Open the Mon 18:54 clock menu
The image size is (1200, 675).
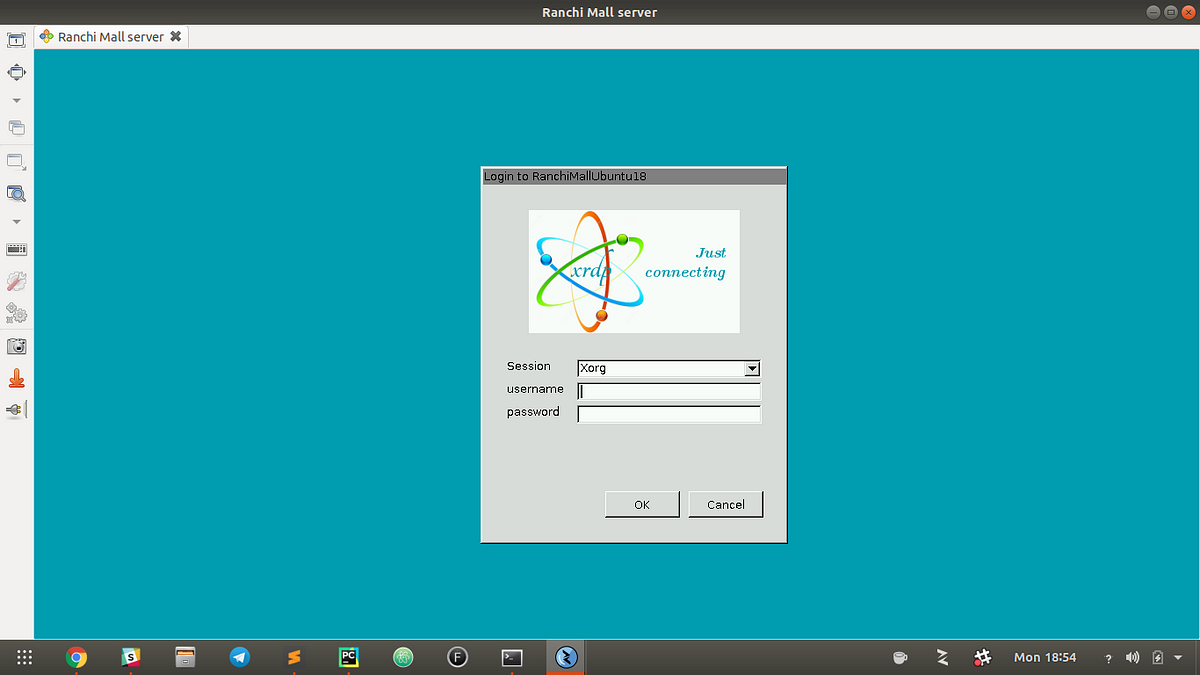pos(1045,657)
